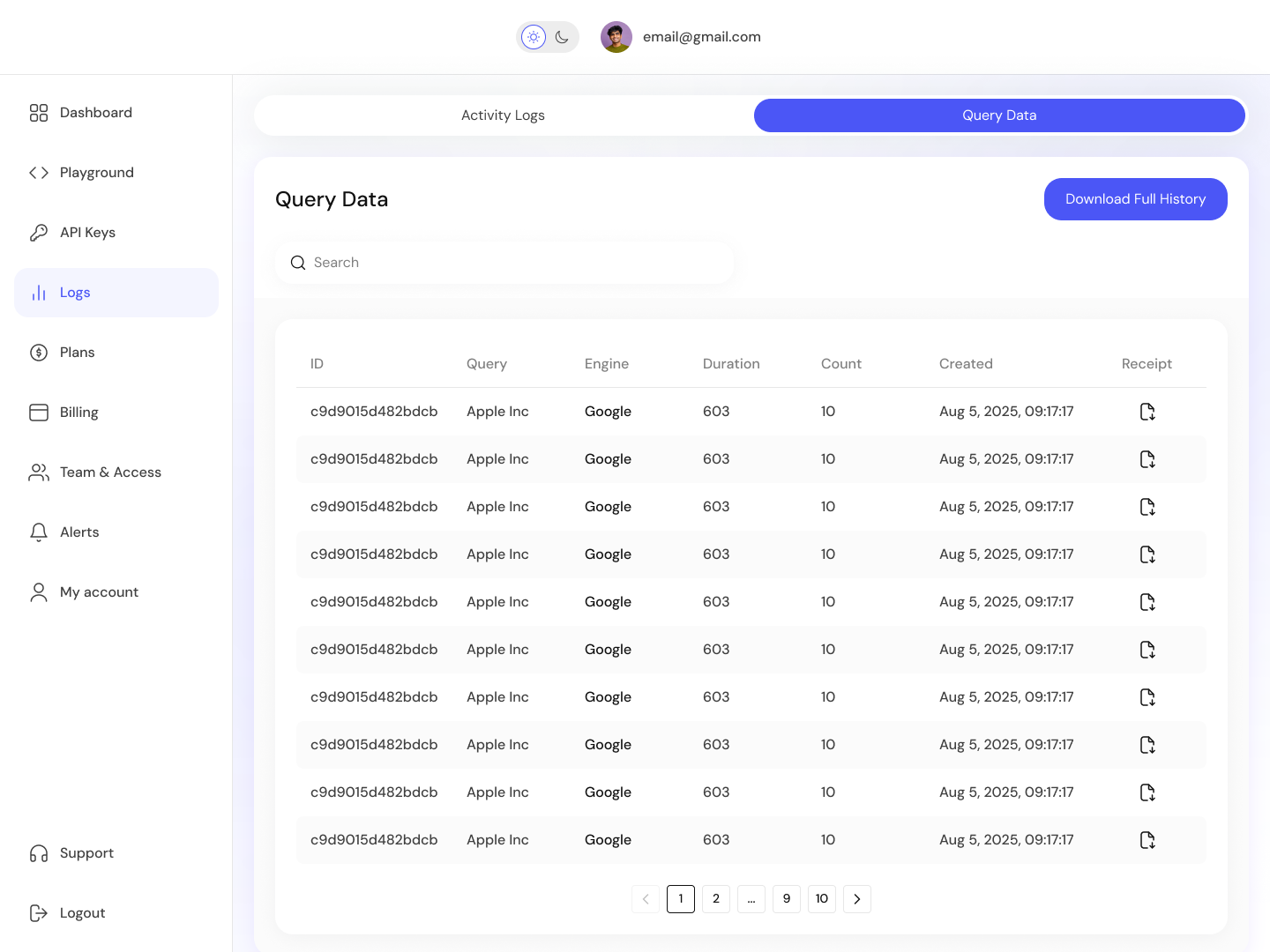Open page 10 of the results

pos(821,899)
